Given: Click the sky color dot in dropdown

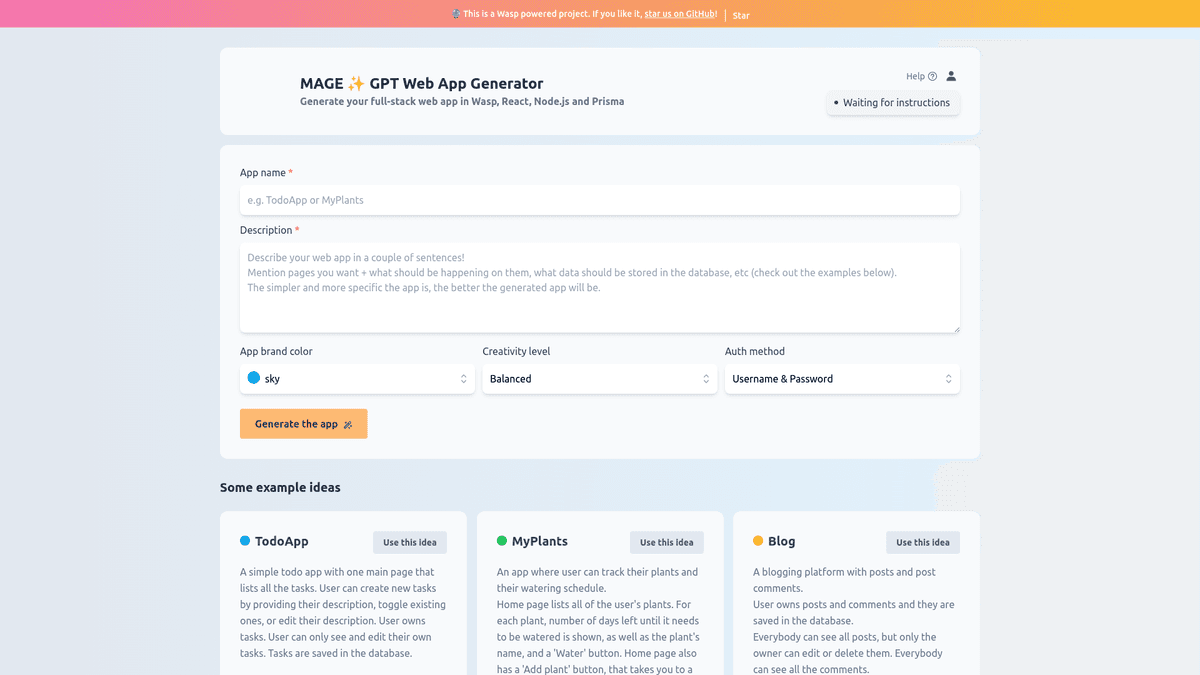Looking at the screenshot, I should (x=254, y=378).
